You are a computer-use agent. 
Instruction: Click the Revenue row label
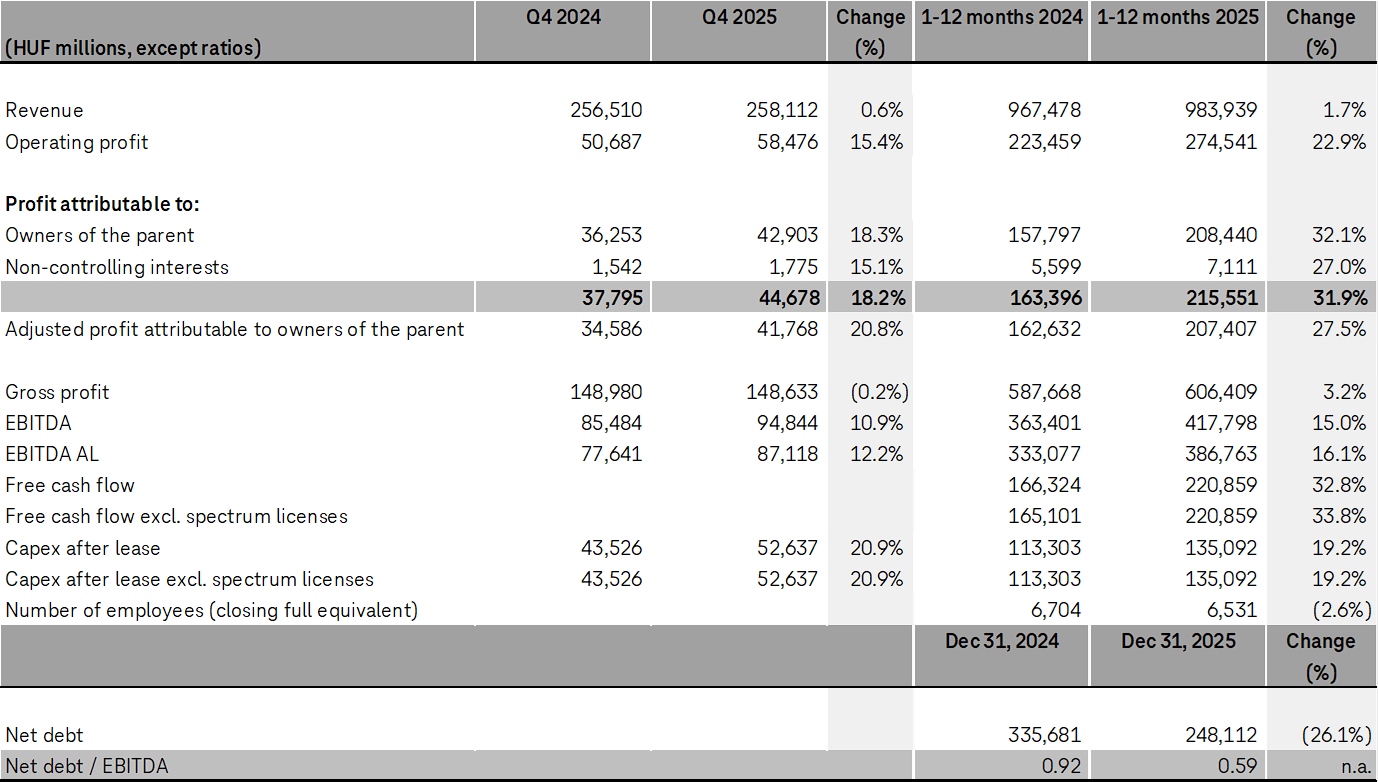point(45,110)
